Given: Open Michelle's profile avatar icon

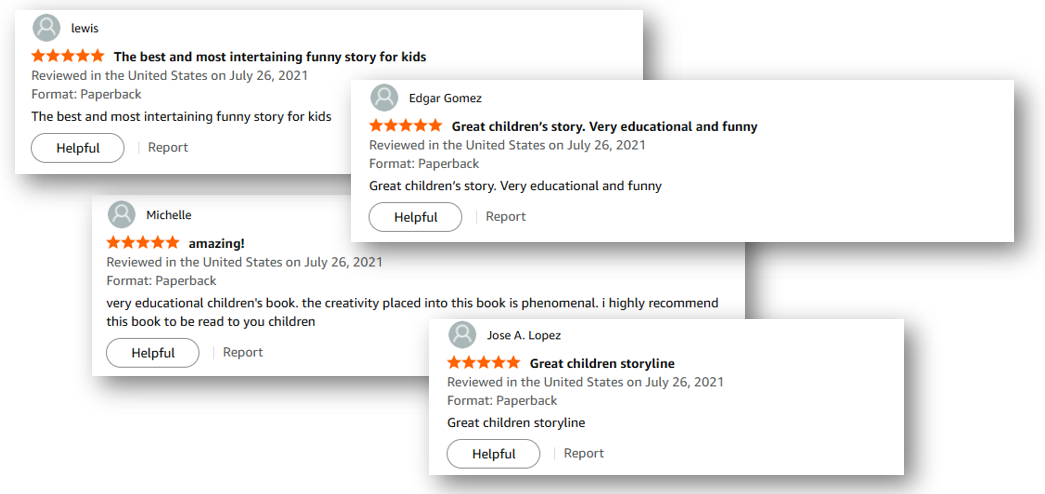Looking at the screenshot, I should pyautogui.click(x=121, y=215).
